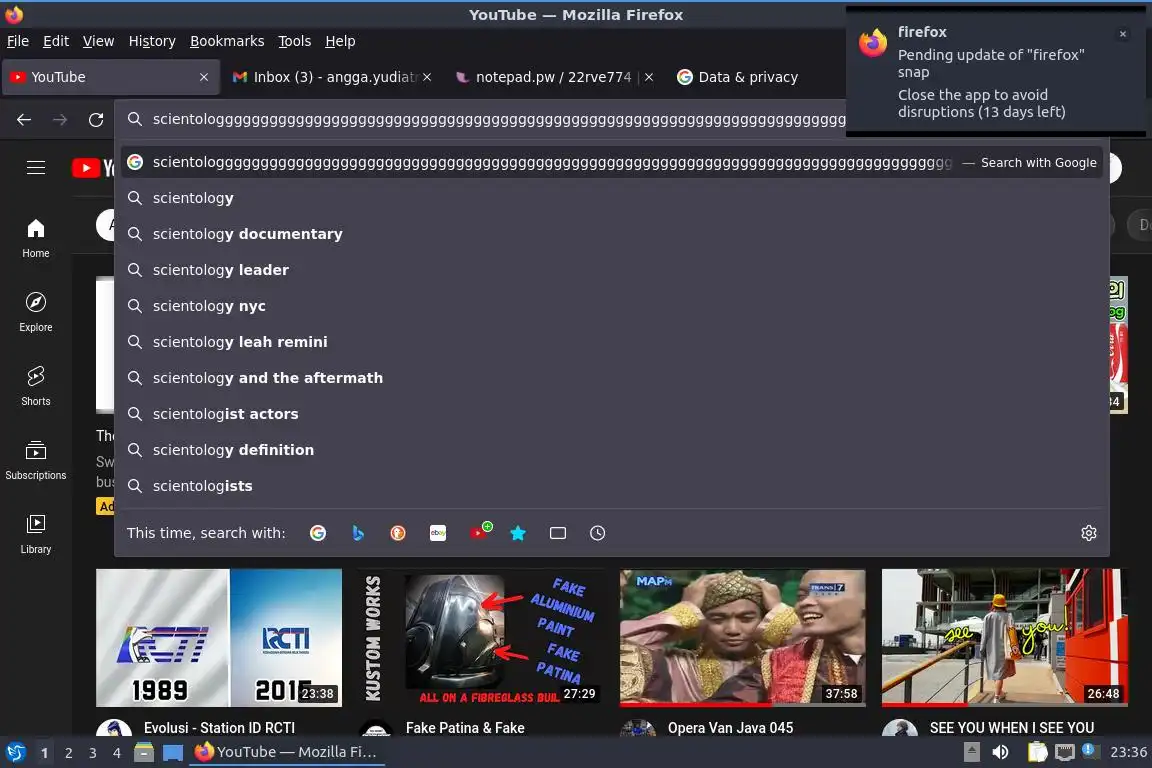Choose 'scientology leader' suggestion
Screen dimensions: 1152x768
click(x=613, y=270)
